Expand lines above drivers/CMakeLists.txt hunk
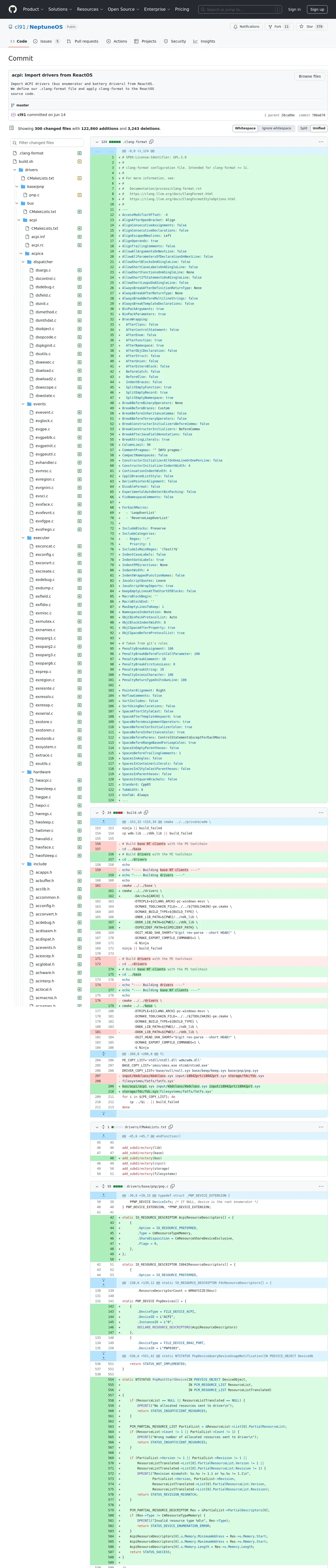This screenshot has height=1568, width=336. pos(103,1136)
